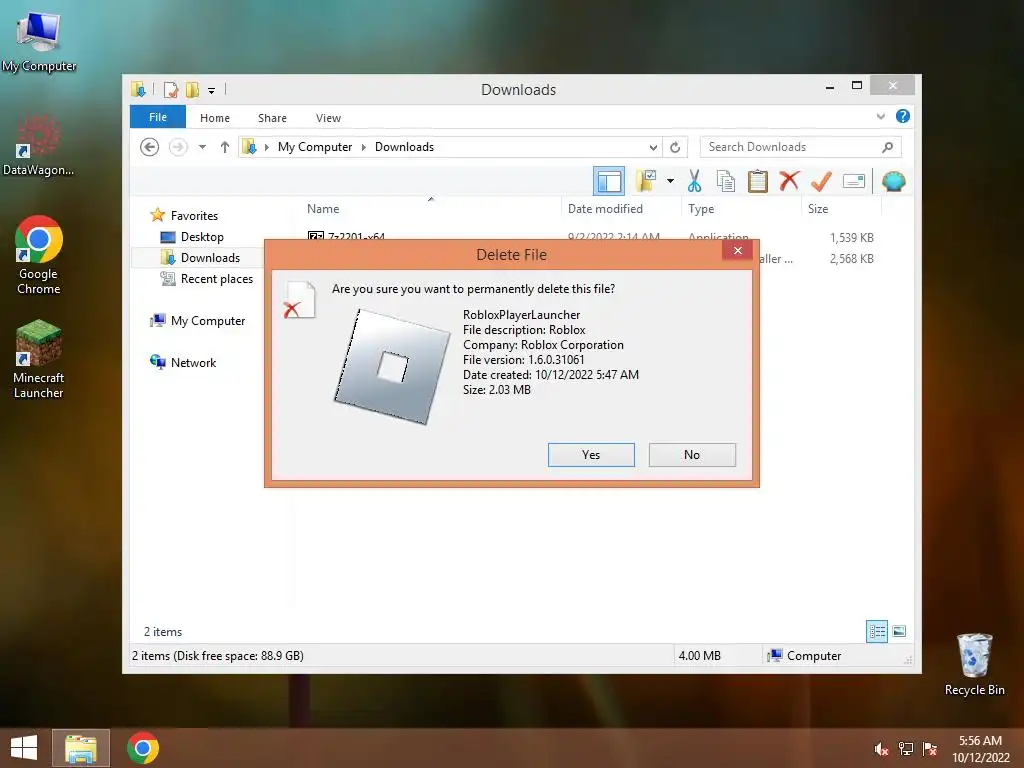Switch to large icons view
This screenshot has width=1024, height=768.
(x=899, y=631)
